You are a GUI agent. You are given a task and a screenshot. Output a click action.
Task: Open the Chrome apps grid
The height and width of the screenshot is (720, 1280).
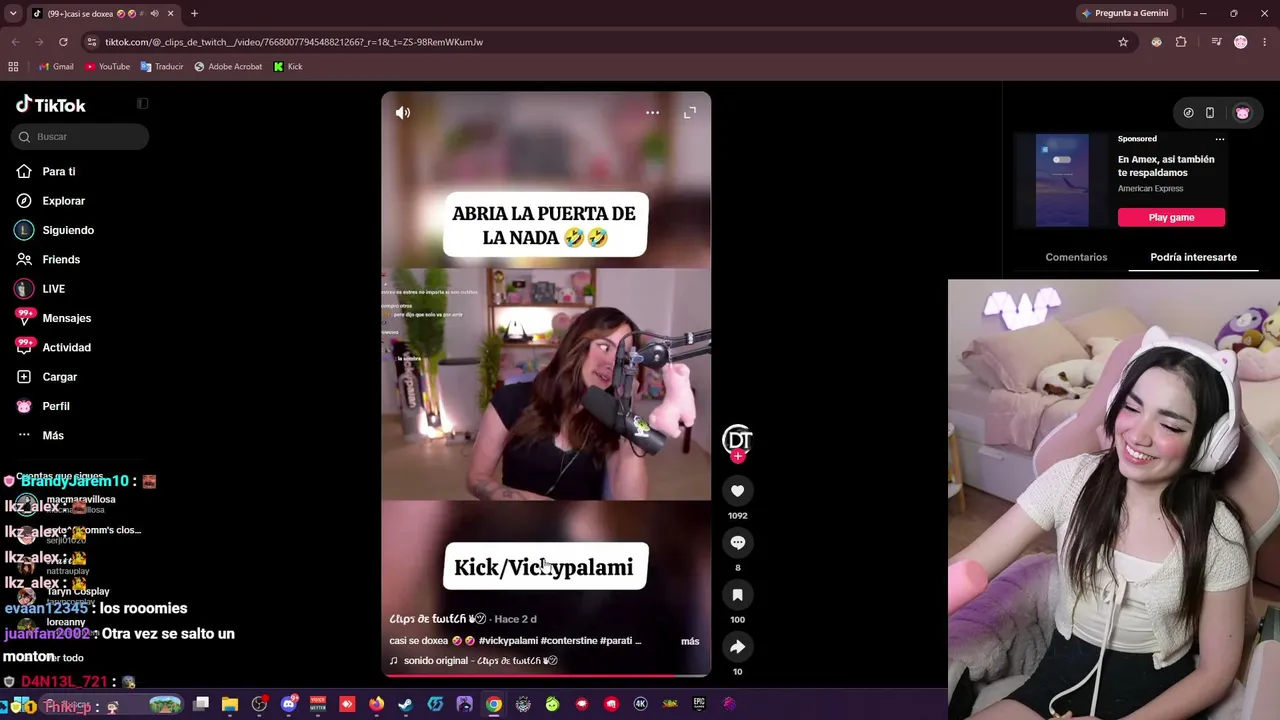[13, 67]
